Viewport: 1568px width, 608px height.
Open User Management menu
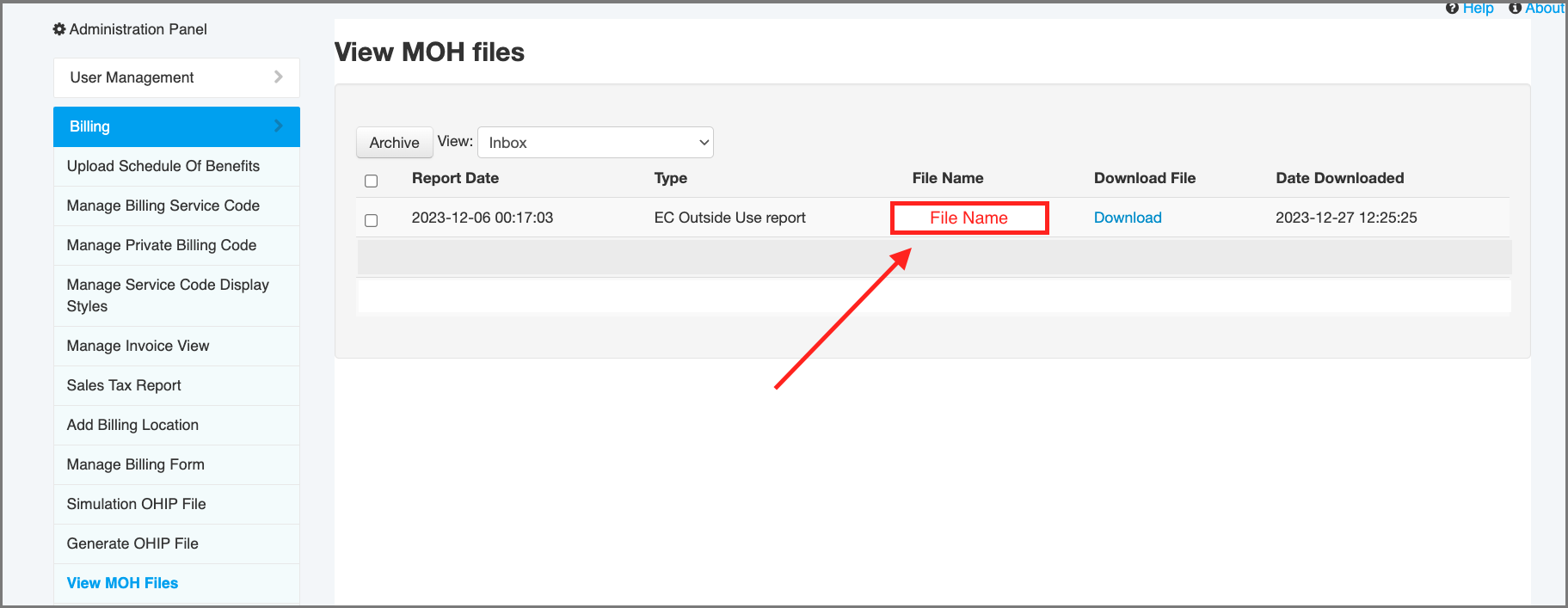176,77
